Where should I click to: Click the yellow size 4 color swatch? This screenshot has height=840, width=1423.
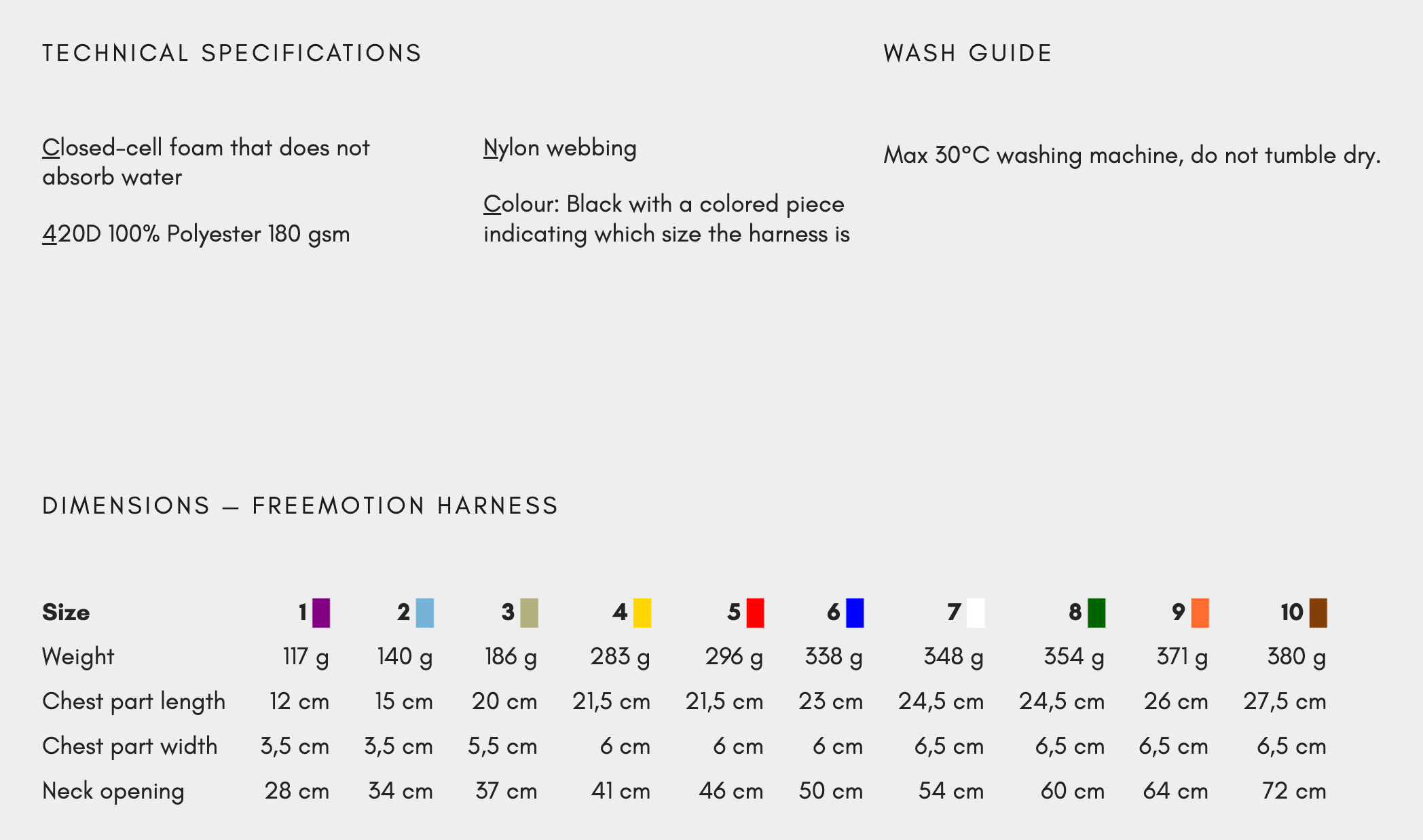click(x=642, y=613)
